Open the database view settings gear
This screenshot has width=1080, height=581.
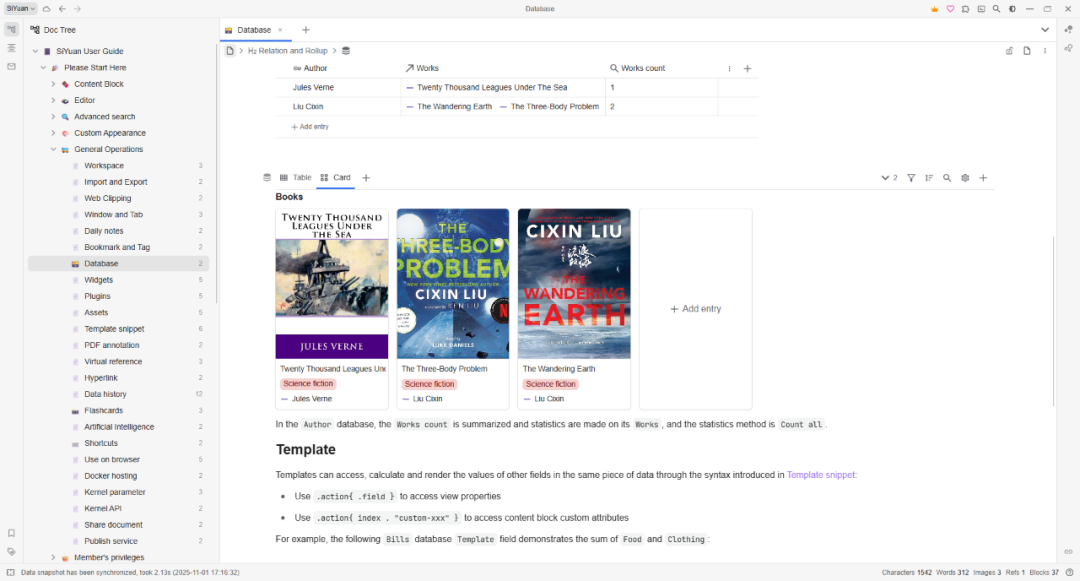click(965, 177)
